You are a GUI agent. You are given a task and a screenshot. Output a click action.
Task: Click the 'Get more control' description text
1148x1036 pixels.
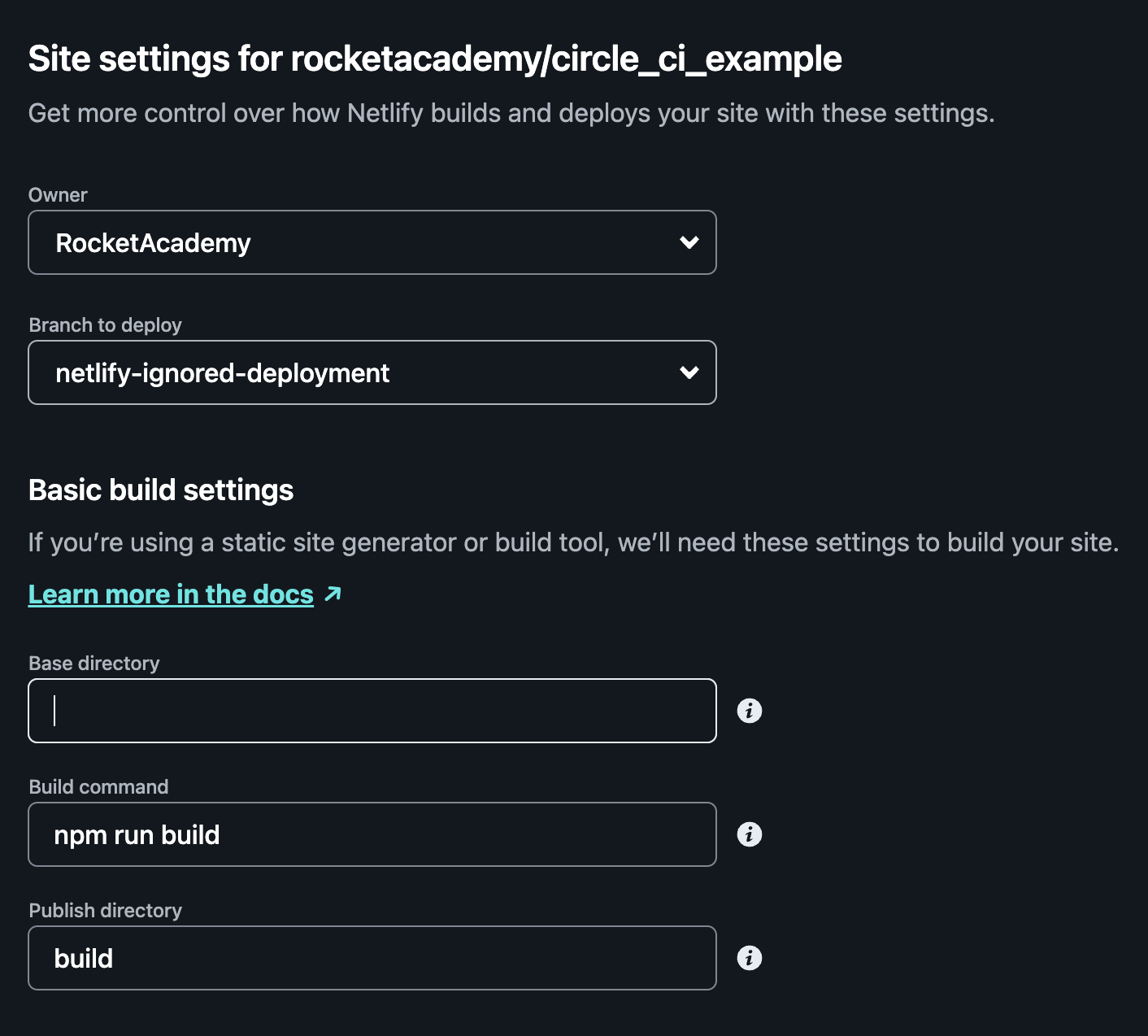(x=511, y=113)
